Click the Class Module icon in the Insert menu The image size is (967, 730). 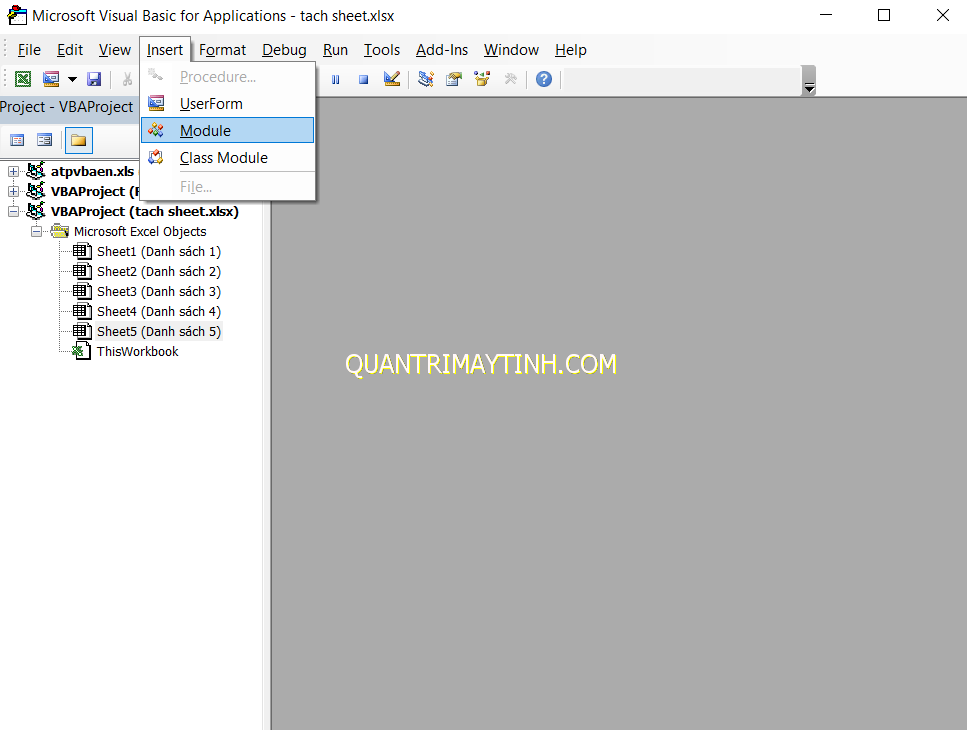coord(156,158)
